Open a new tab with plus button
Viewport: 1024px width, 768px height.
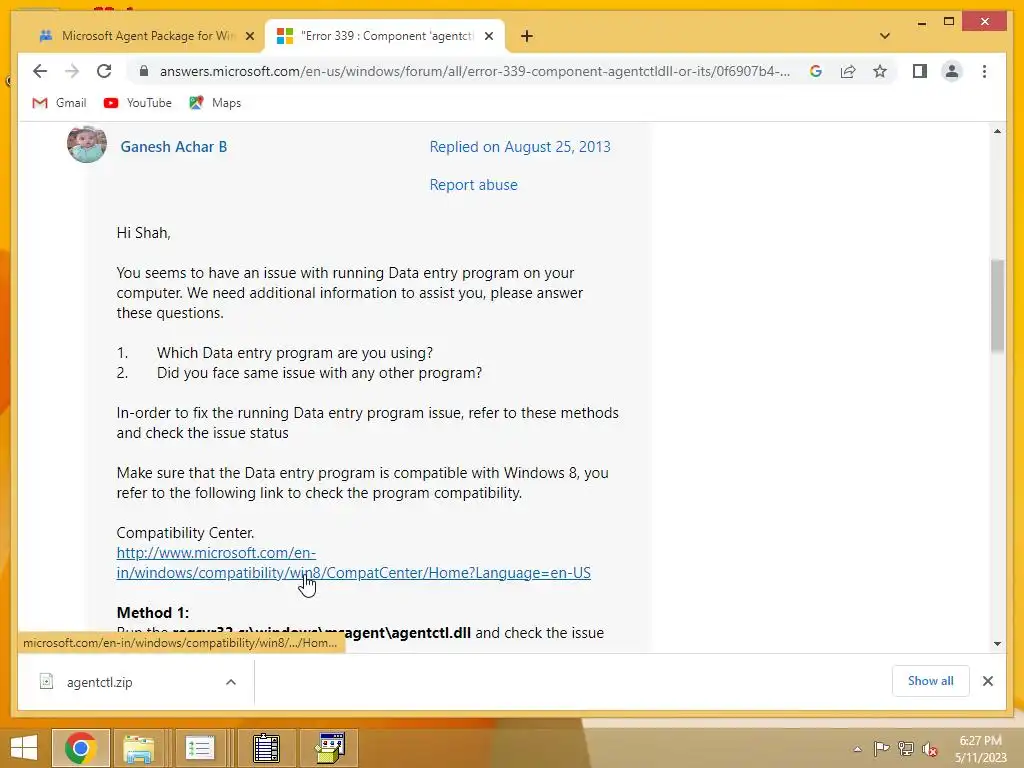pos(527,36)
